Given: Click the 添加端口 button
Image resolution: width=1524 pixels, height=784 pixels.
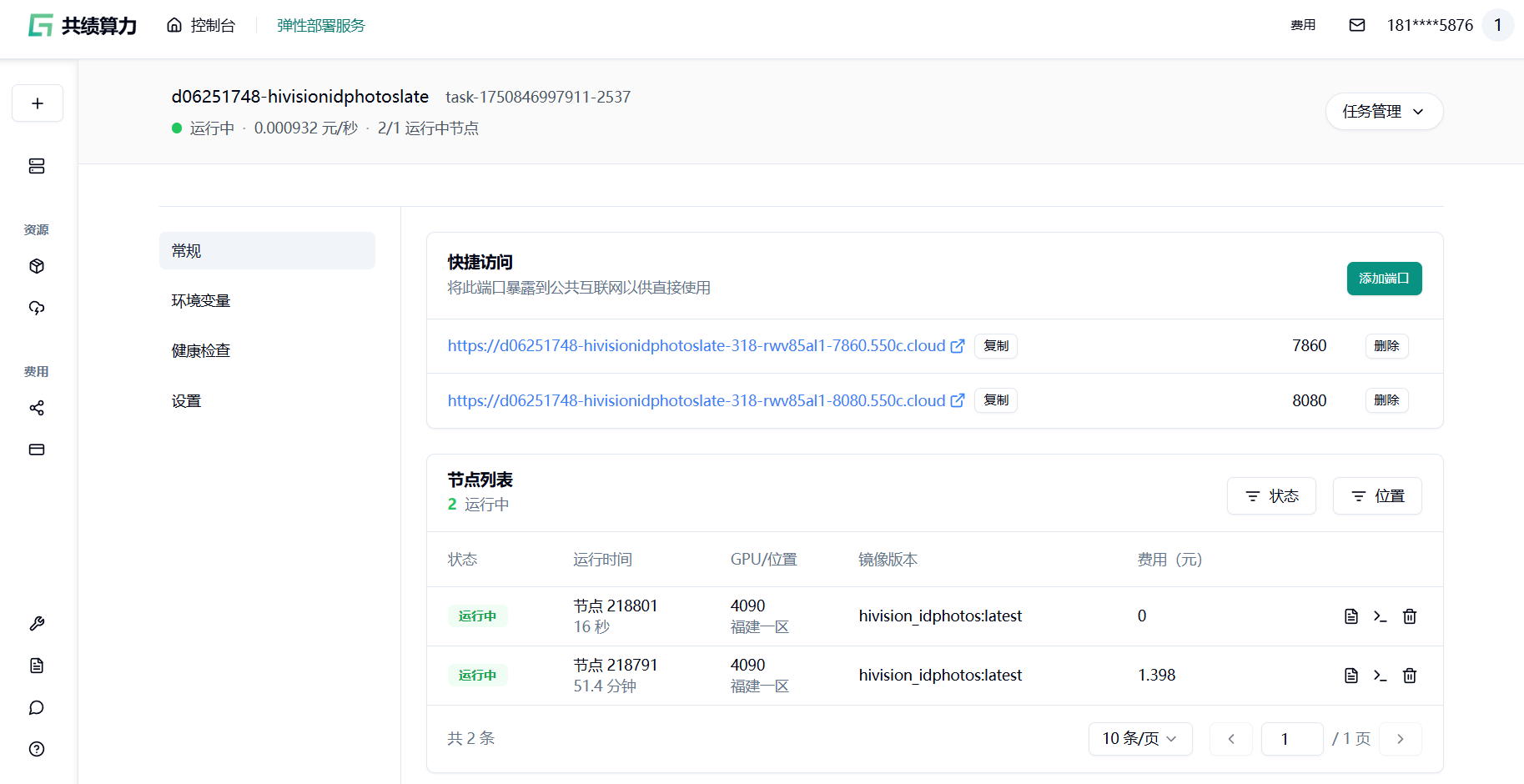Looking at the screenshot, I should [x=1383, y=279].
